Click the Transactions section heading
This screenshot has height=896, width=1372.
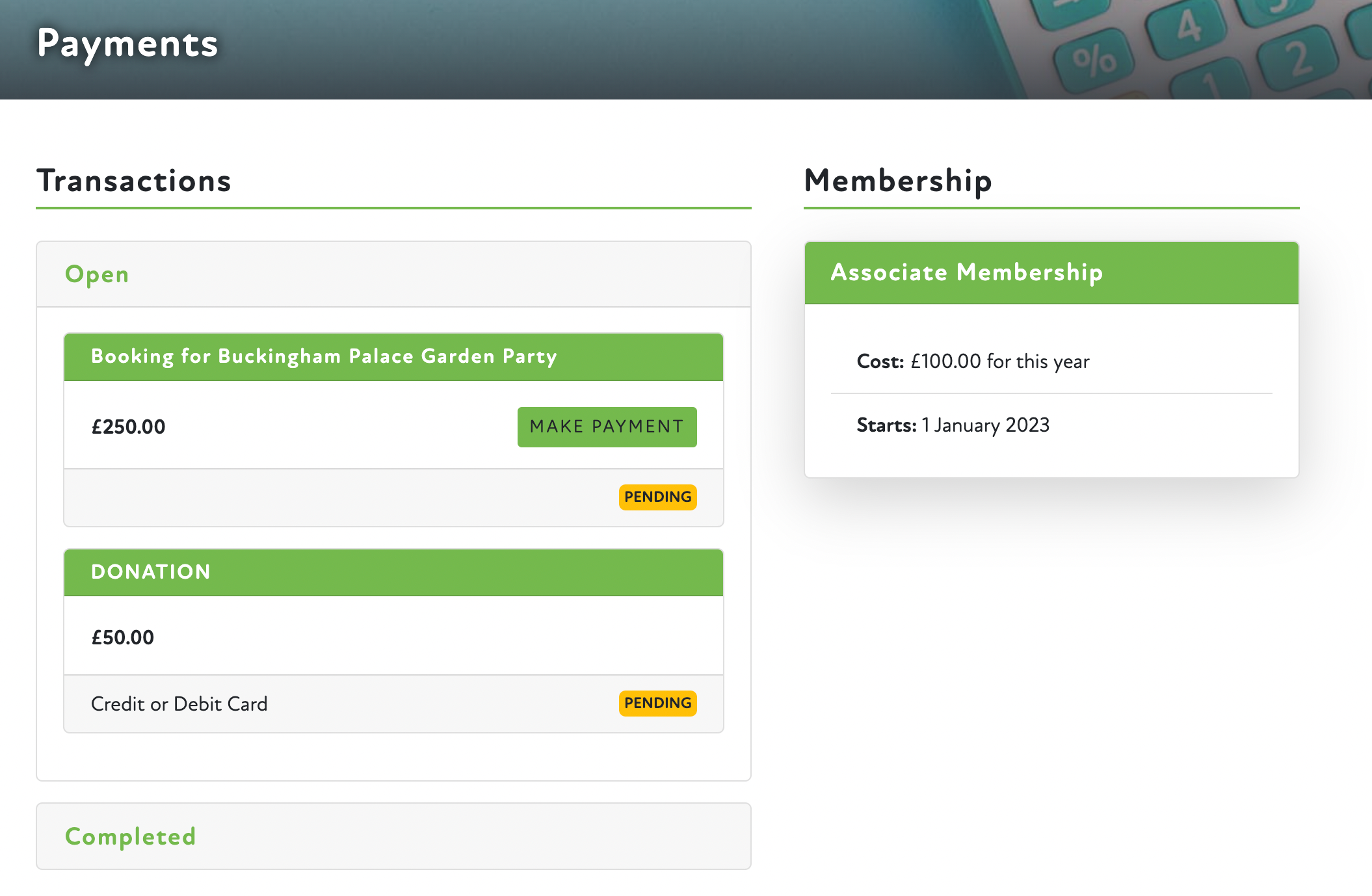134,181
